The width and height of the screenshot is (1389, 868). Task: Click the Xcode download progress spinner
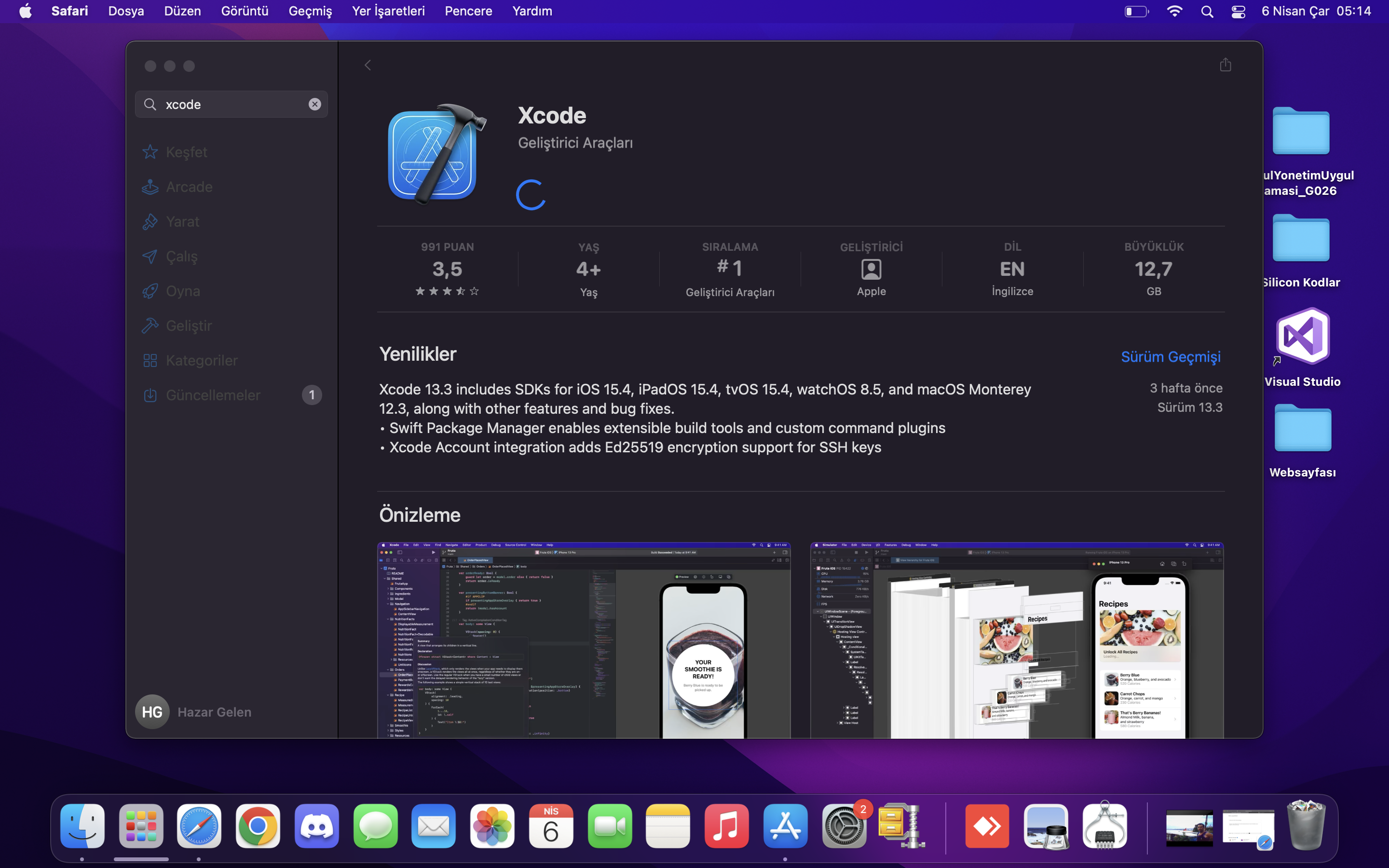[x=531, y=195]
